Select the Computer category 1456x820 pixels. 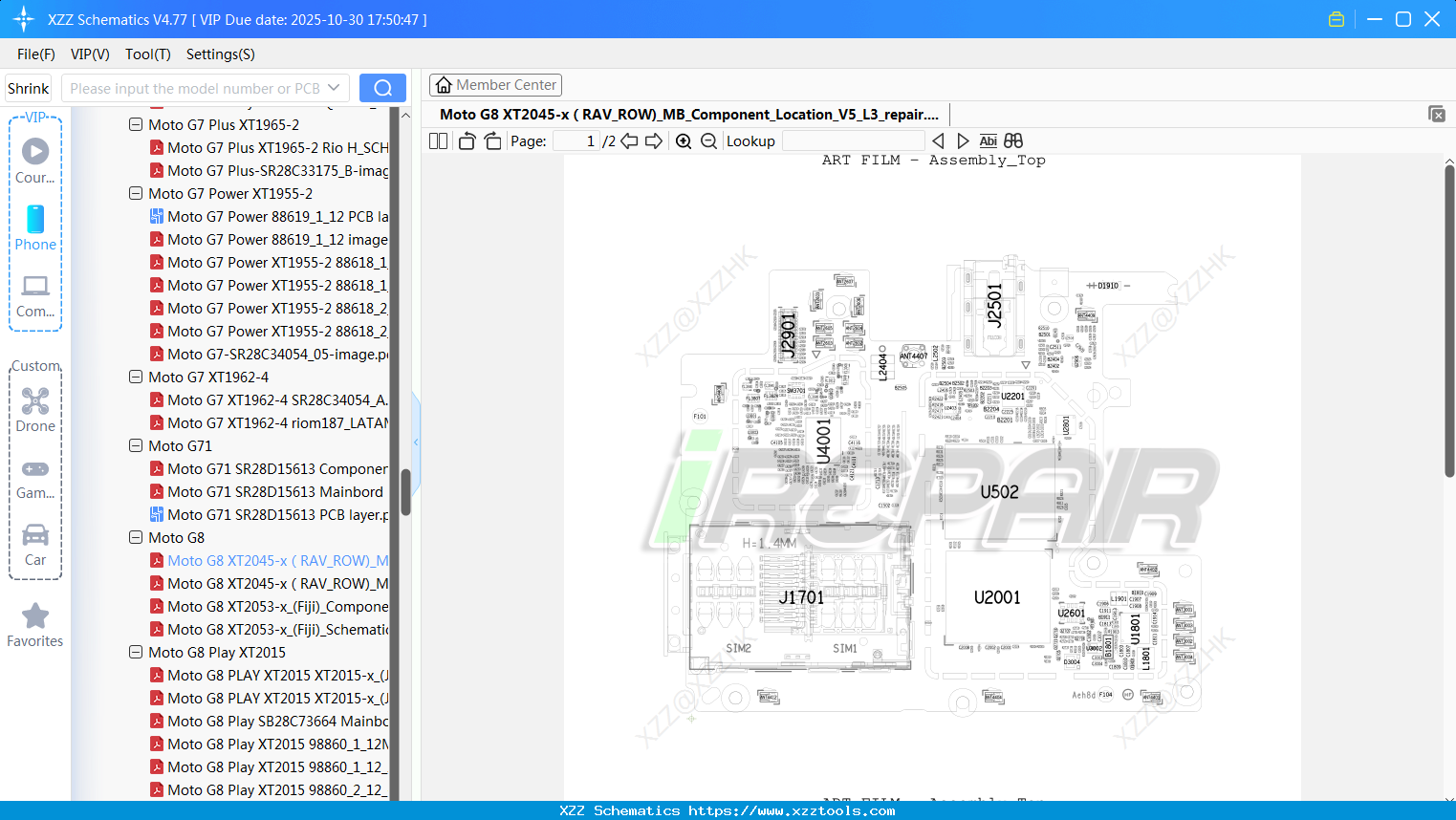click(x=35, y=295)
